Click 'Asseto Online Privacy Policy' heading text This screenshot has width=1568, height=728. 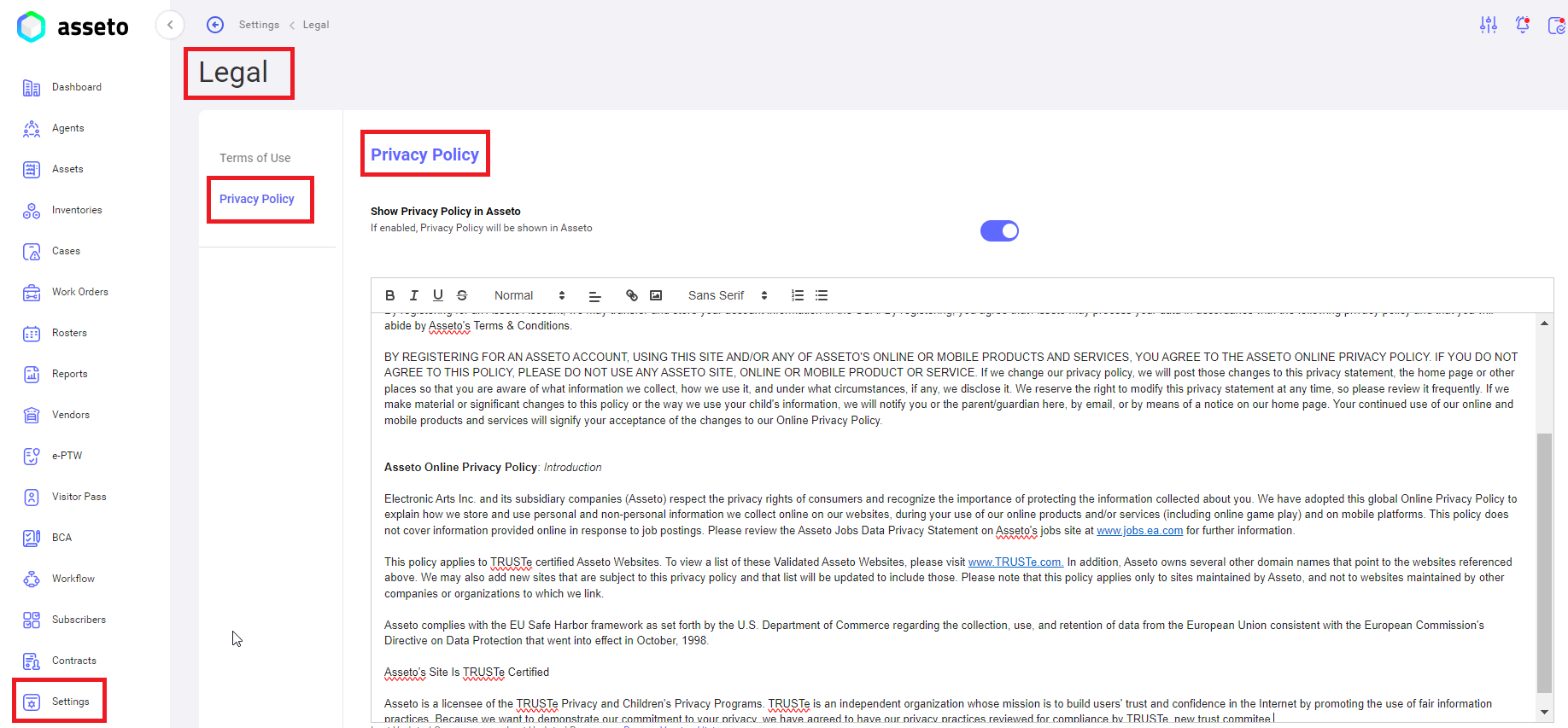(x=460, y=468)
